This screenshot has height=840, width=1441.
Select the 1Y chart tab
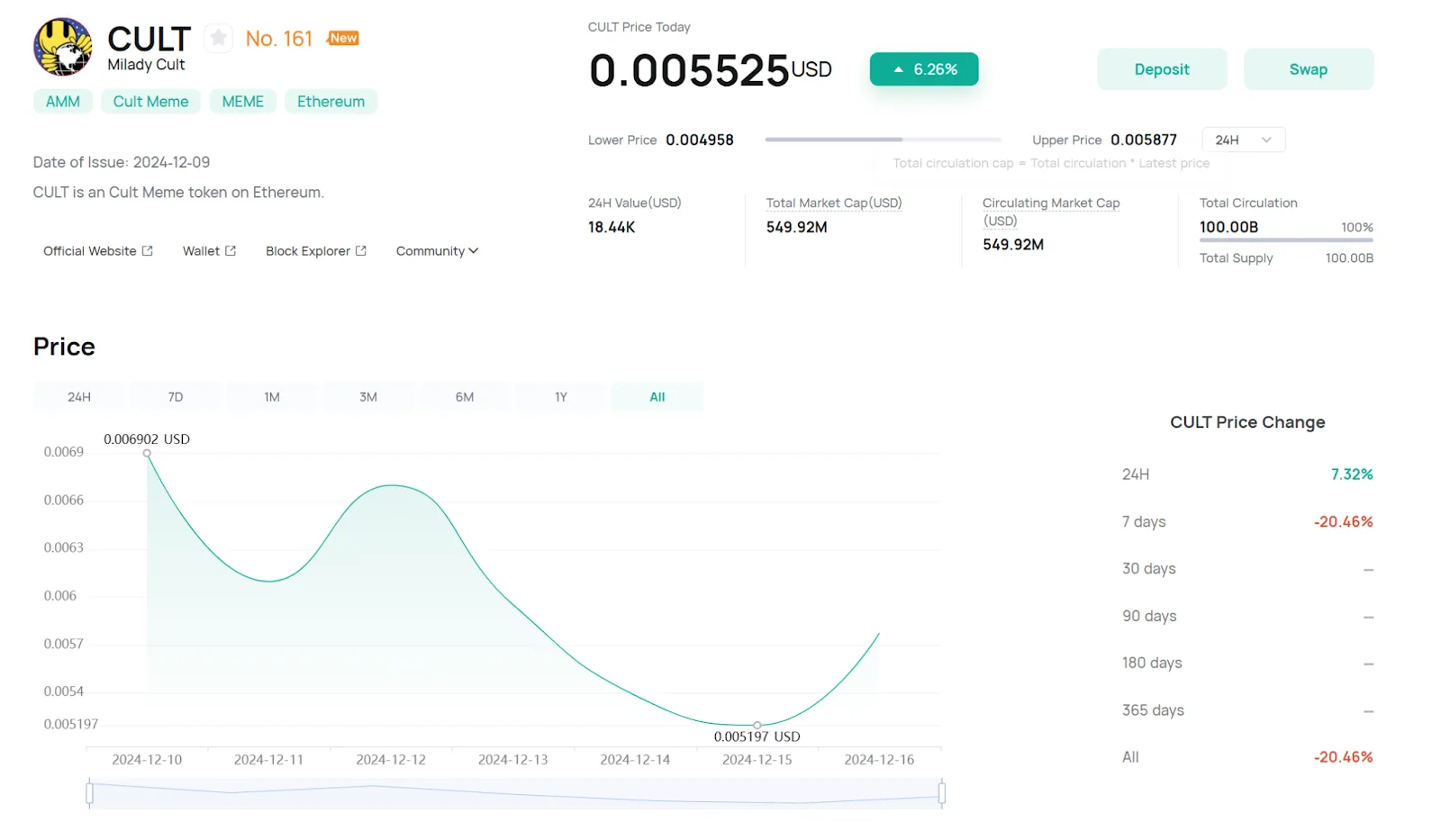pos(561,397)
